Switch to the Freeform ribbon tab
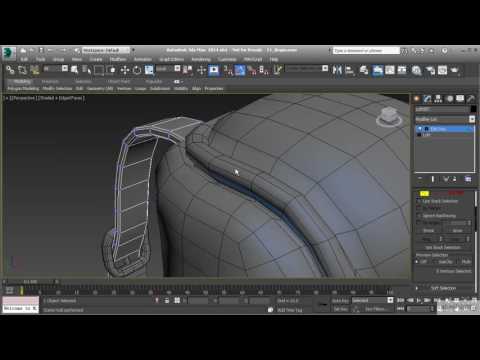This screenshot has height=360, width=480. pos(50,81)
